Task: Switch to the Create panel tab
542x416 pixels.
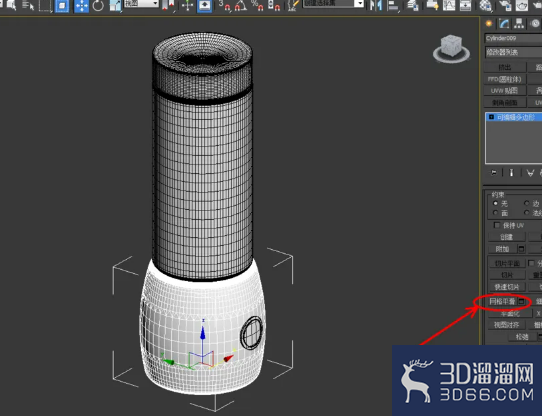Action: tap(489, 23)
